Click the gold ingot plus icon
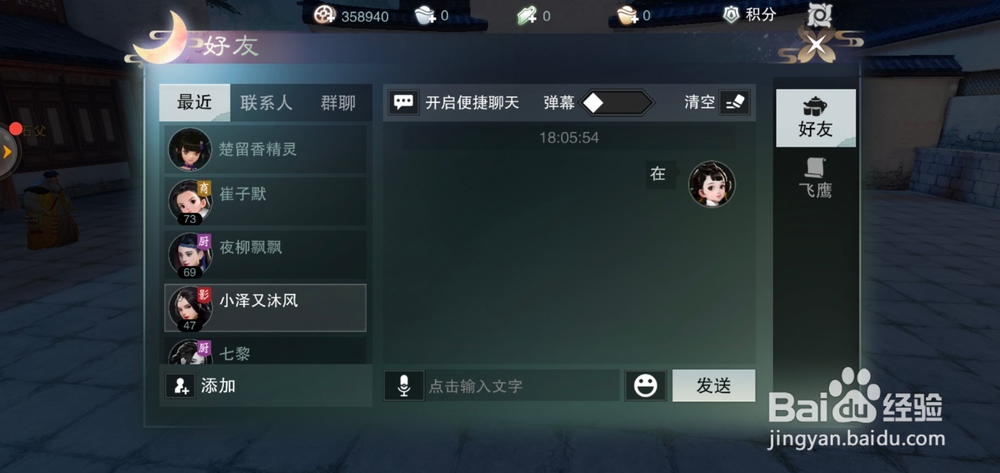 pos(627,15)
